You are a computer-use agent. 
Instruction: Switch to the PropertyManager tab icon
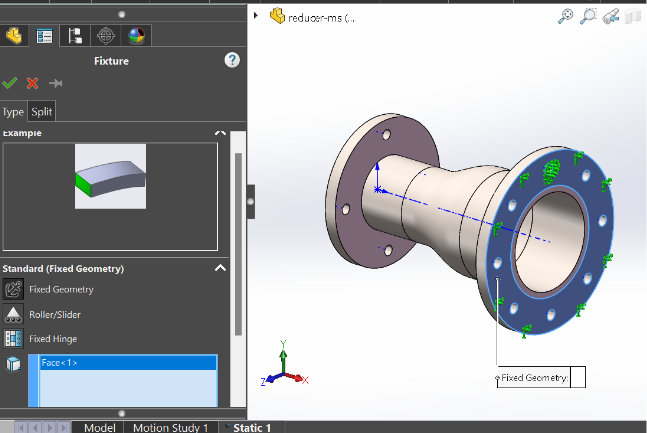coord(44,36)
